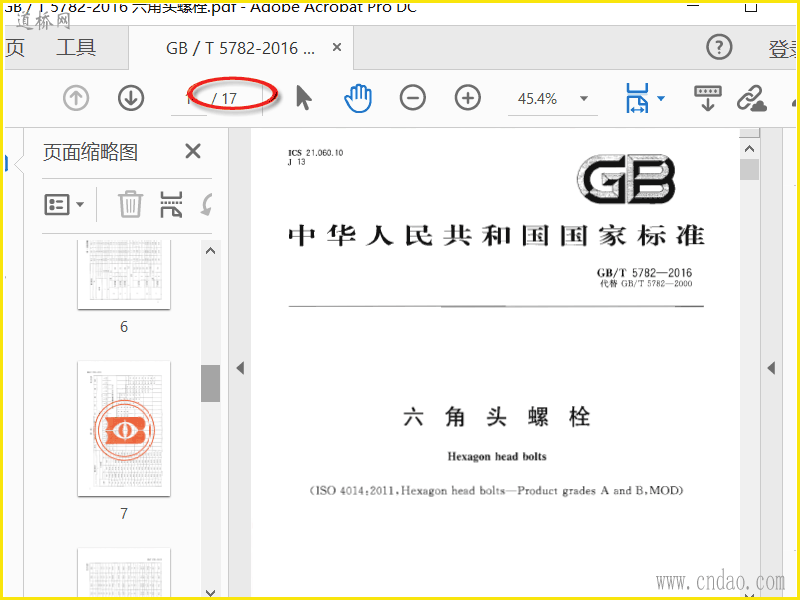Expand the right tools pane arrow
This screenshot has height=600, width=800.
click(771, 368)
